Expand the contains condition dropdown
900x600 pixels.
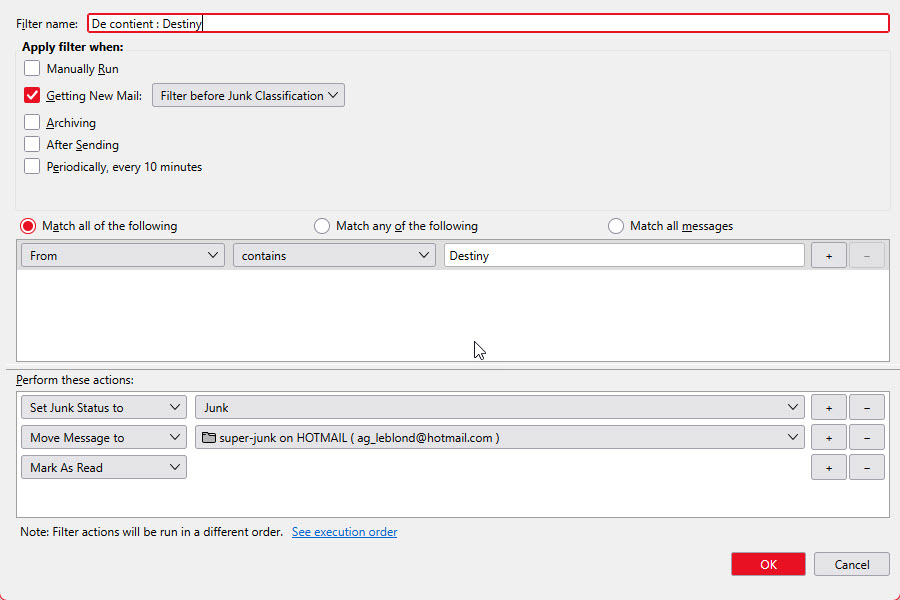tap(333, 256)
